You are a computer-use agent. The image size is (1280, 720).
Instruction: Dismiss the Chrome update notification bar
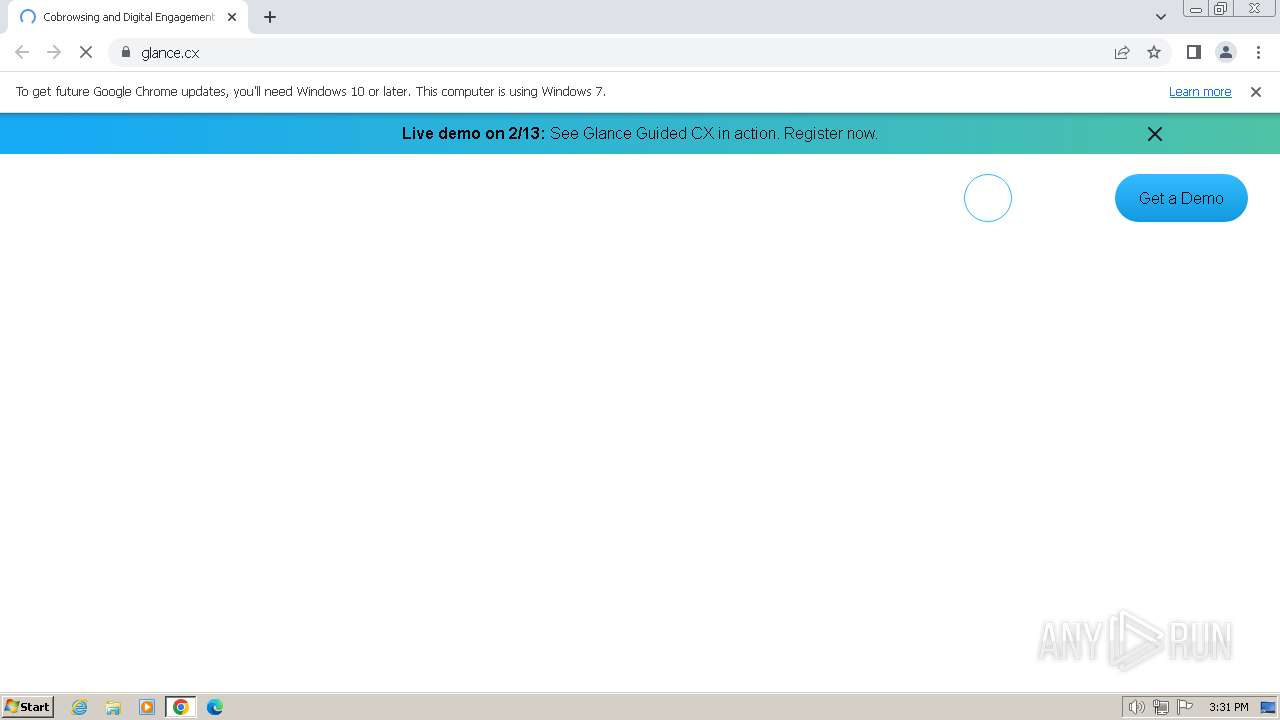pos(1256,91)
